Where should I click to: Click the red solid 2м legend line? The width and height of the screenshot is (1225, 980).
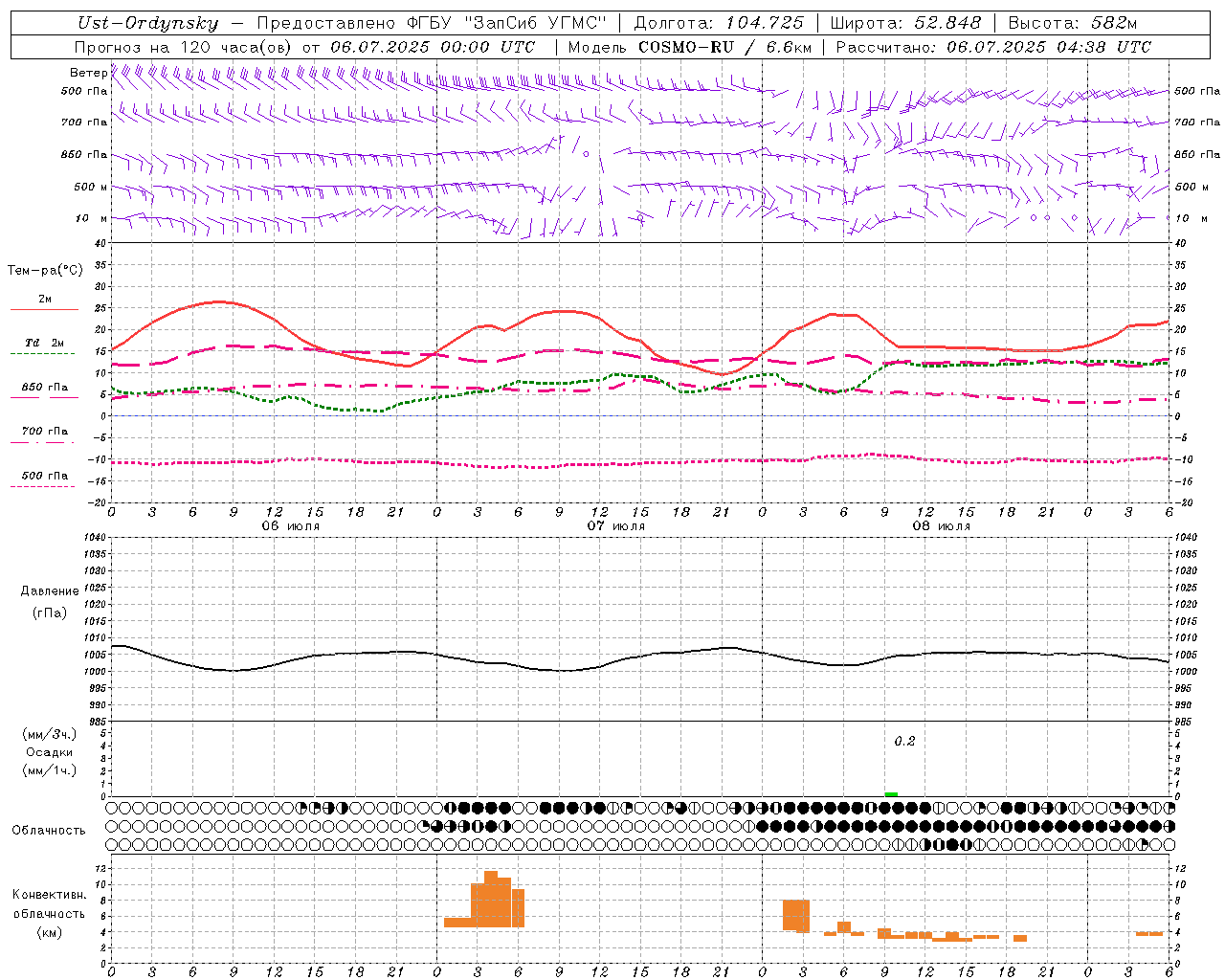(44, 309)
